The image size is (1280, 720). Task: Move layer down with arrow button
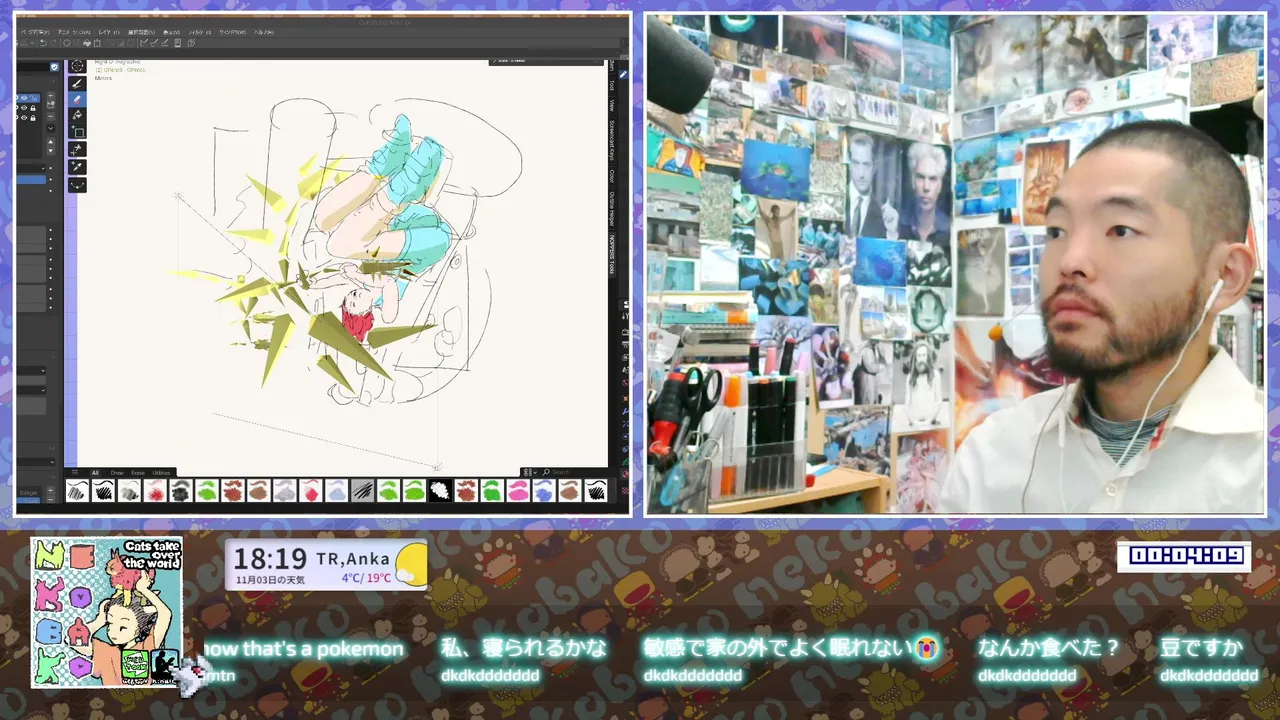(51, 150)
